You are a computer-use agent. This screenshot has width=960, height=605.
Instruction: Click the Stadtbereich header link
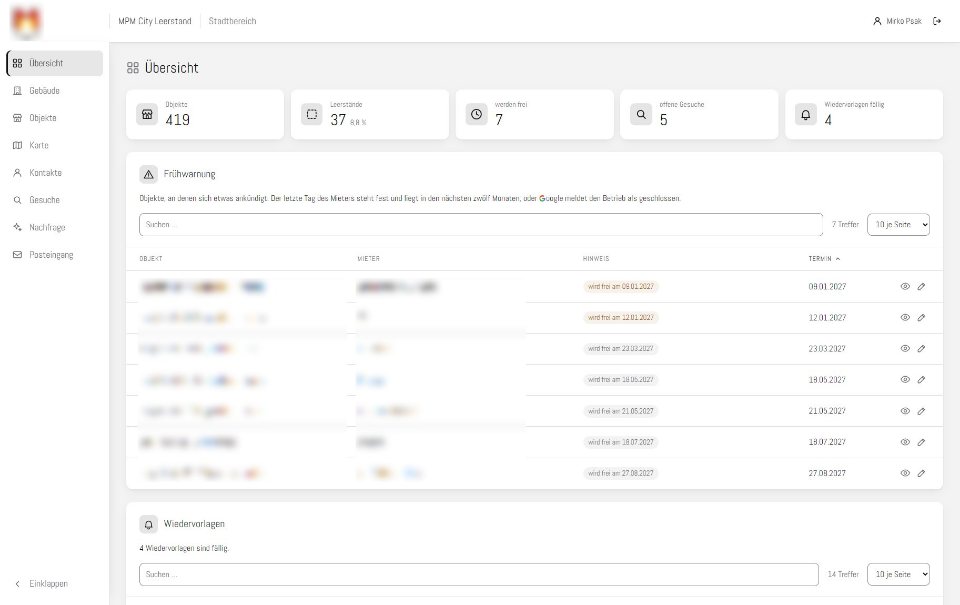pos(232,21)
